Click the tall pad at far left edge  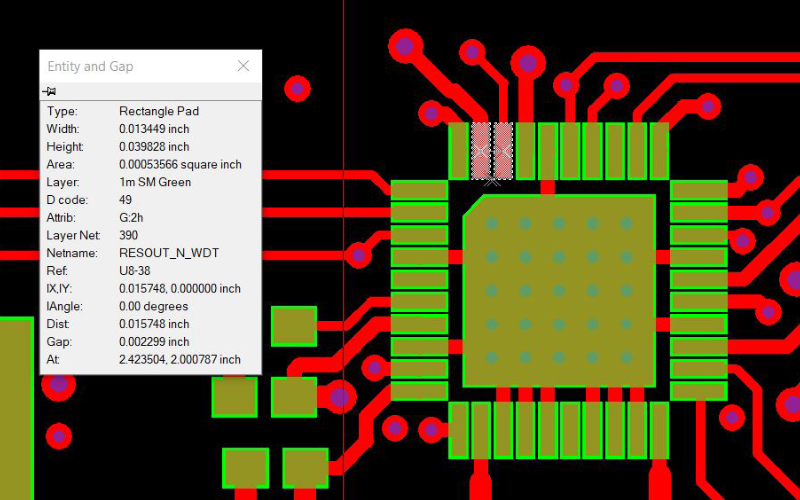coord(15,400)
